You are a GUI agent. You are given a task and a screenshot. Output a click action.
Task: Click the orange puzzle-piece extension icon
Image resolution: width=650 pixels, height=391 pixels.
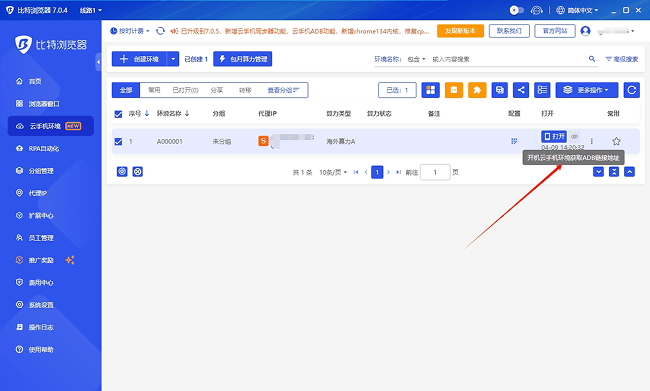[x=477, y=90]
